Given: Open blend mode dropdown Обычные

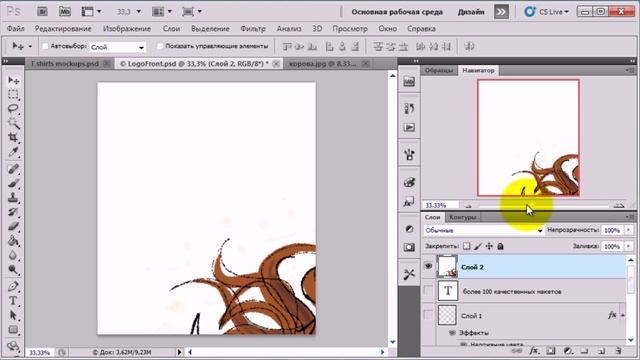Looking at the screenshot, I should tap(483, 231).
